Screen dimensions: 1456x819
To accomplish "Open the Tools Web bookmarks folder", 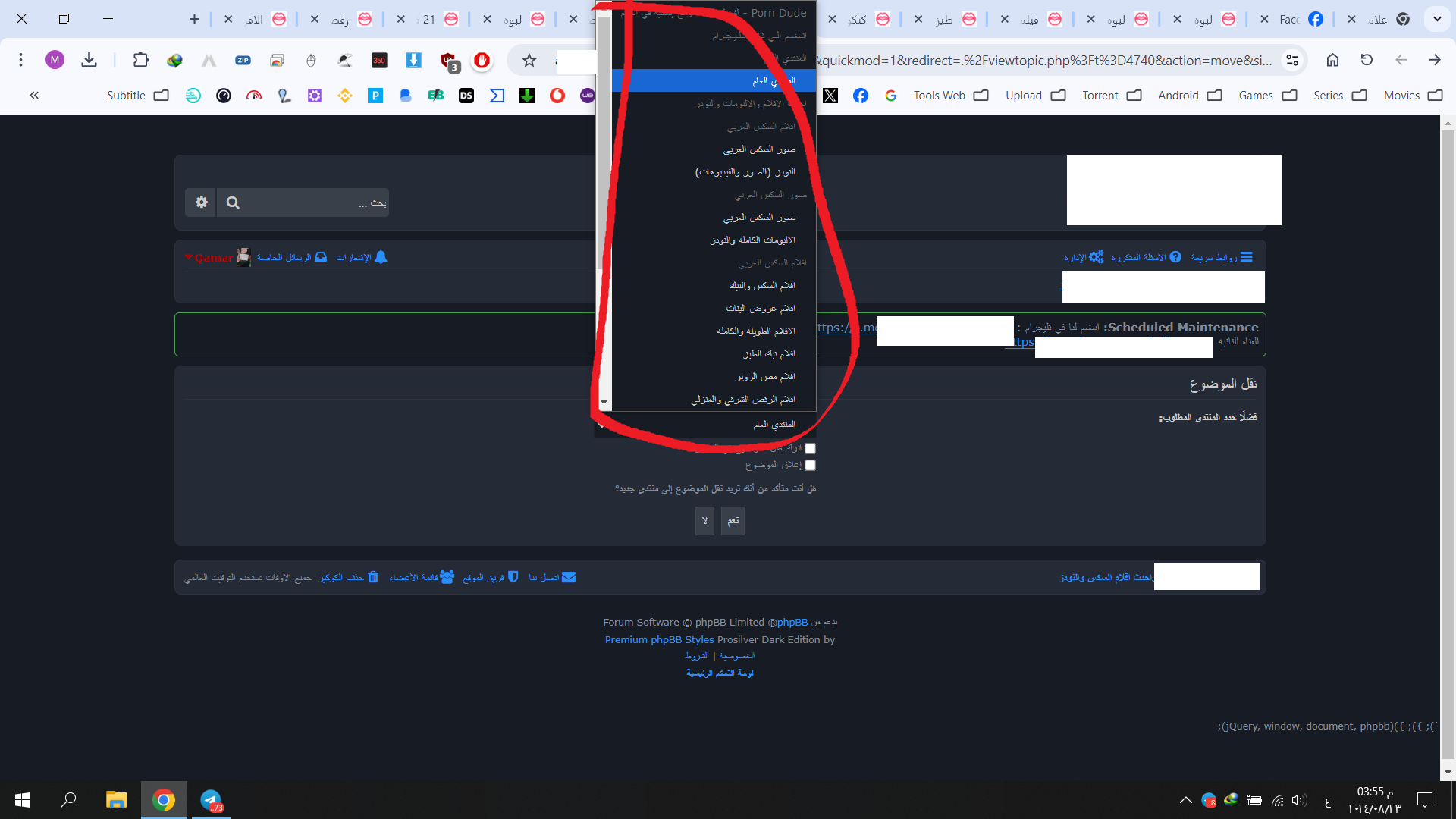I will pos(951,96).
